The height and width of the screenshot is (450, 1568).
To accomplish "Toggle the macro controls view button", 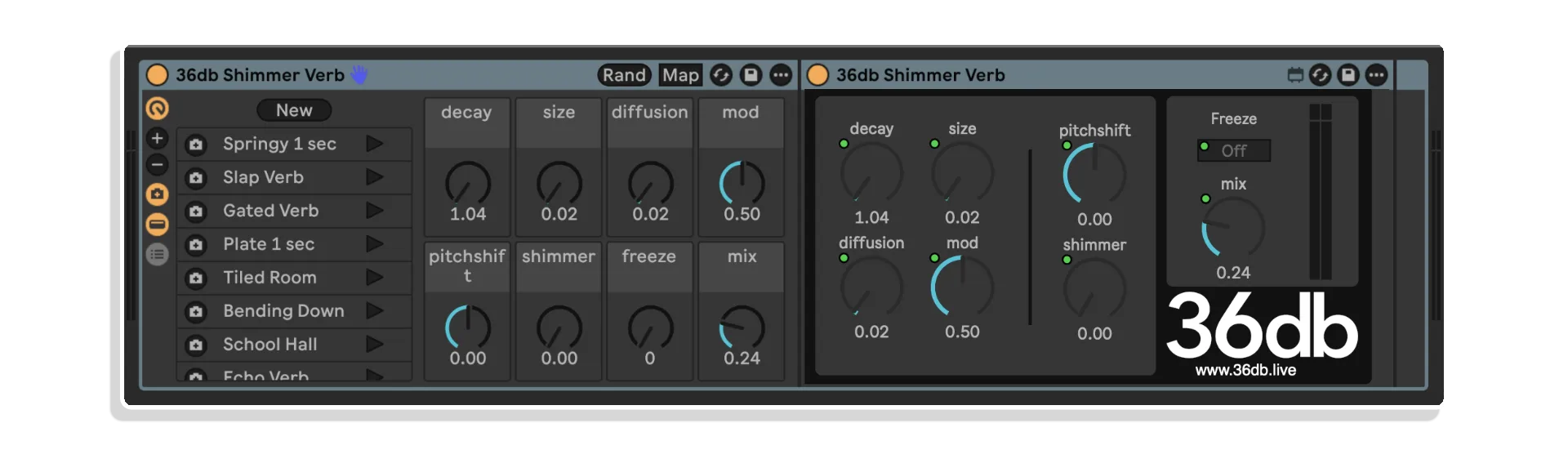I will click(157, 108).
